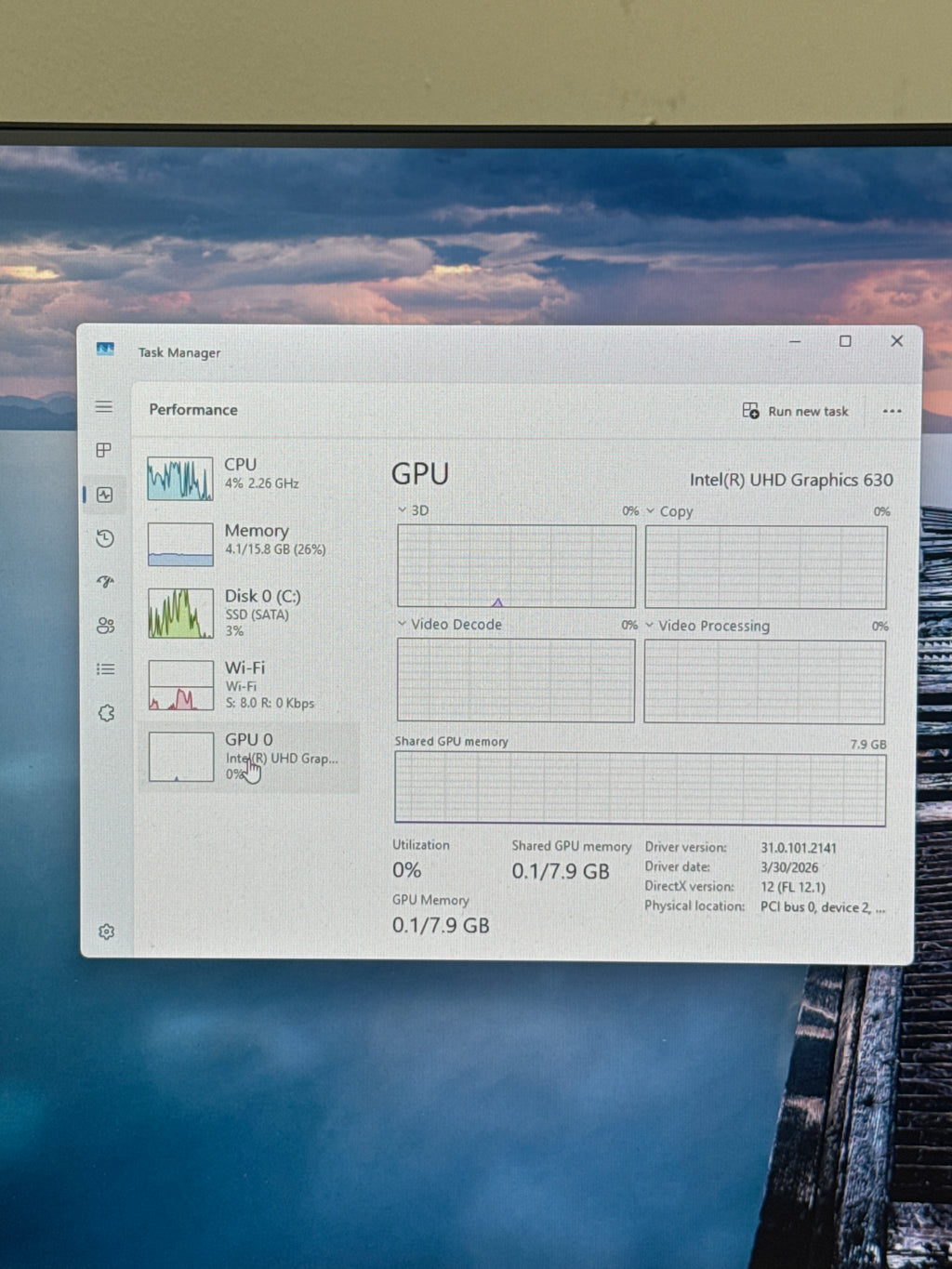The image size is (952, 1269).
Task: Expand the Video Processing engine dropdown
Action: tap(707, 626)
